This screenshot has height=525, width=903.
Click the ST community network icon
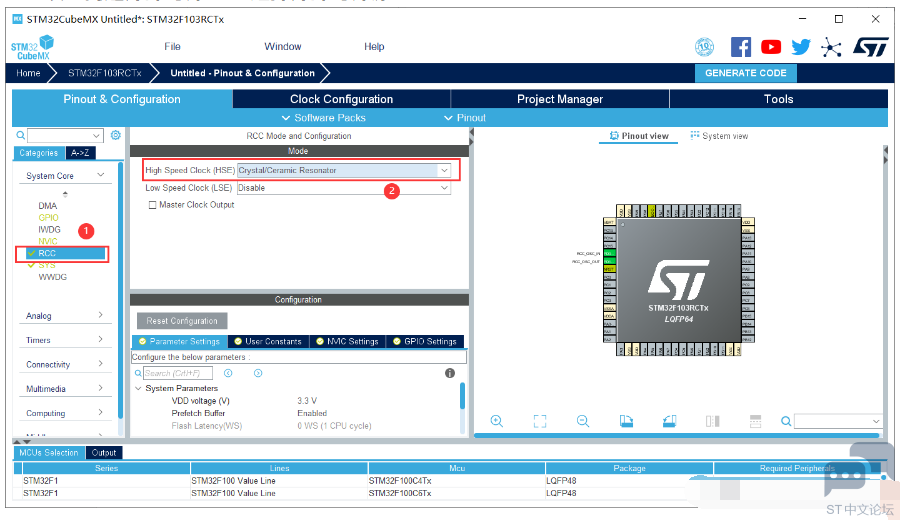click(831, 47)
